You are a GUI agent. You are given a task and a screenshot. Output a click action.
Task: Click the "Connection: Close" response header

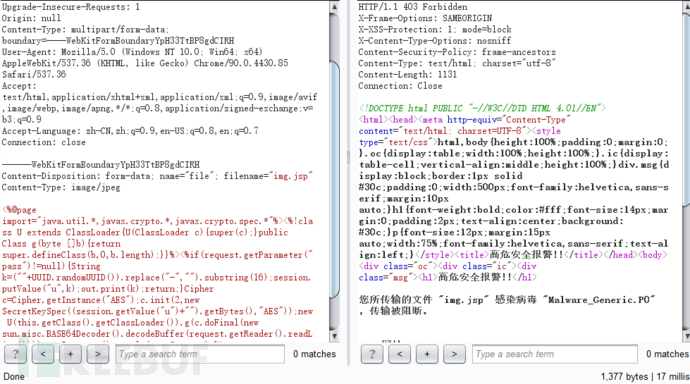pos(400,86)
